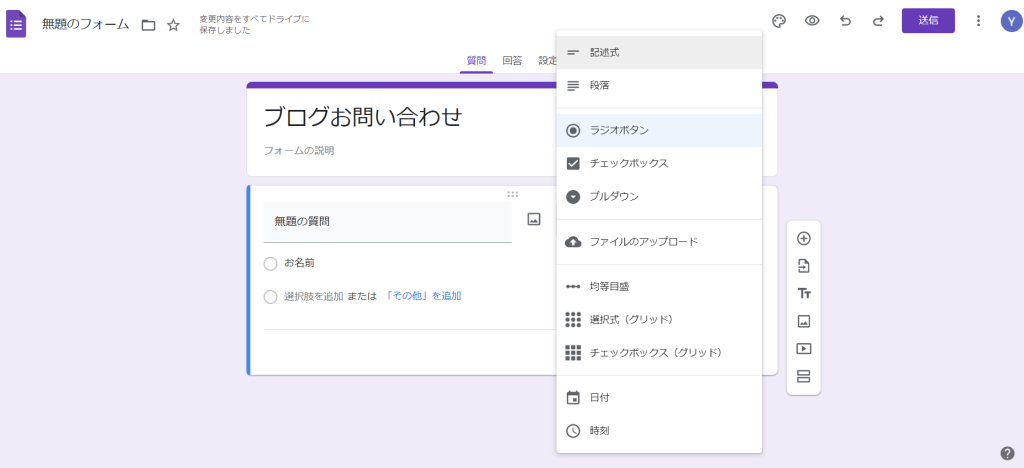
Task: Select the お名前 radio option
Action: (x=270, y=263)
